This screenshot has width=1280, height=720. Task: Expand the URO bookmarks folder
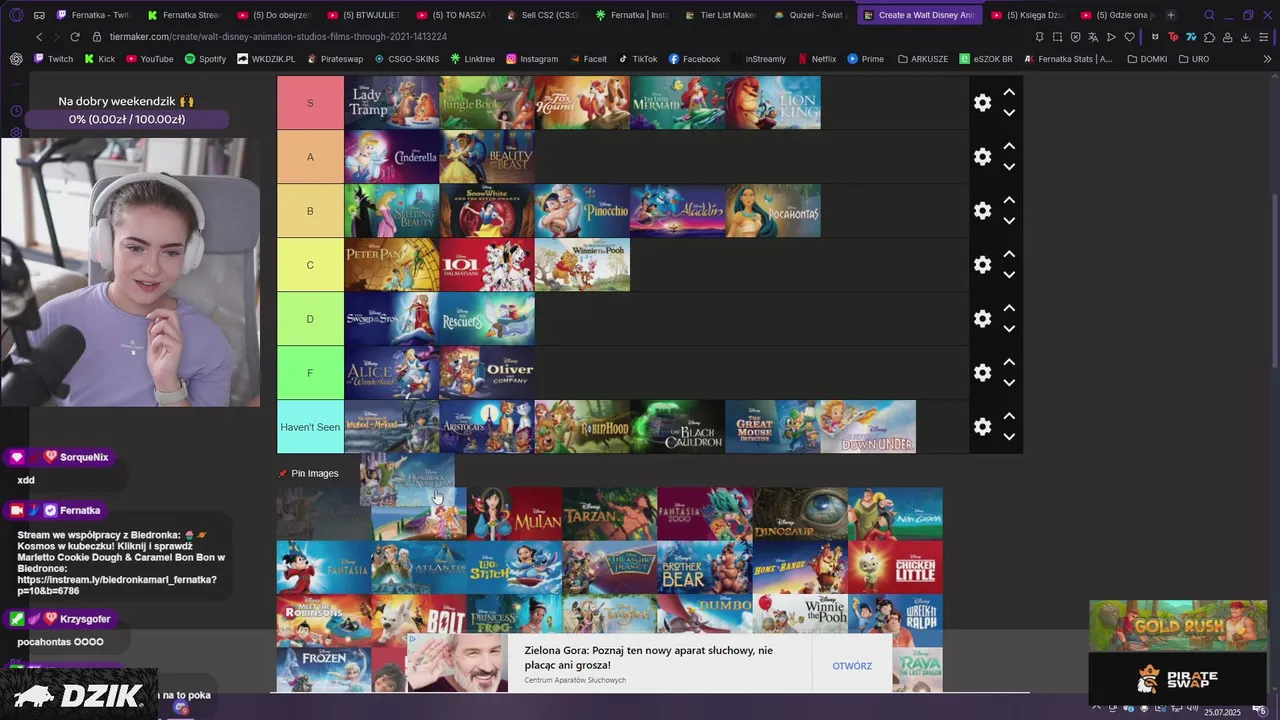(1193, 59)
